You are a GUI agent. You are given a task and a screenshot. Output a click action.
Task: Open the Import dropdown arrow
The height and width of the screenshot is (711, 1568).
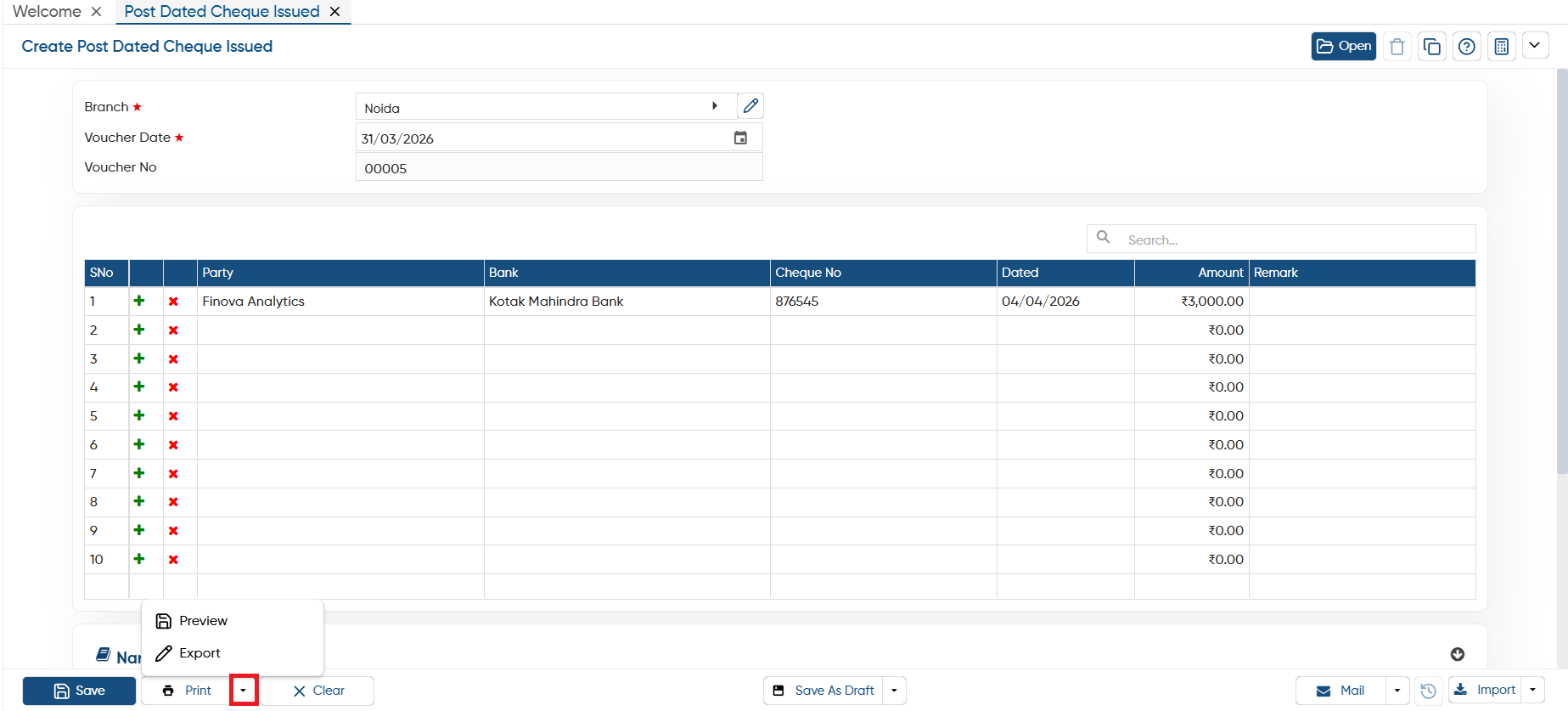click(x=1533, y=690)
